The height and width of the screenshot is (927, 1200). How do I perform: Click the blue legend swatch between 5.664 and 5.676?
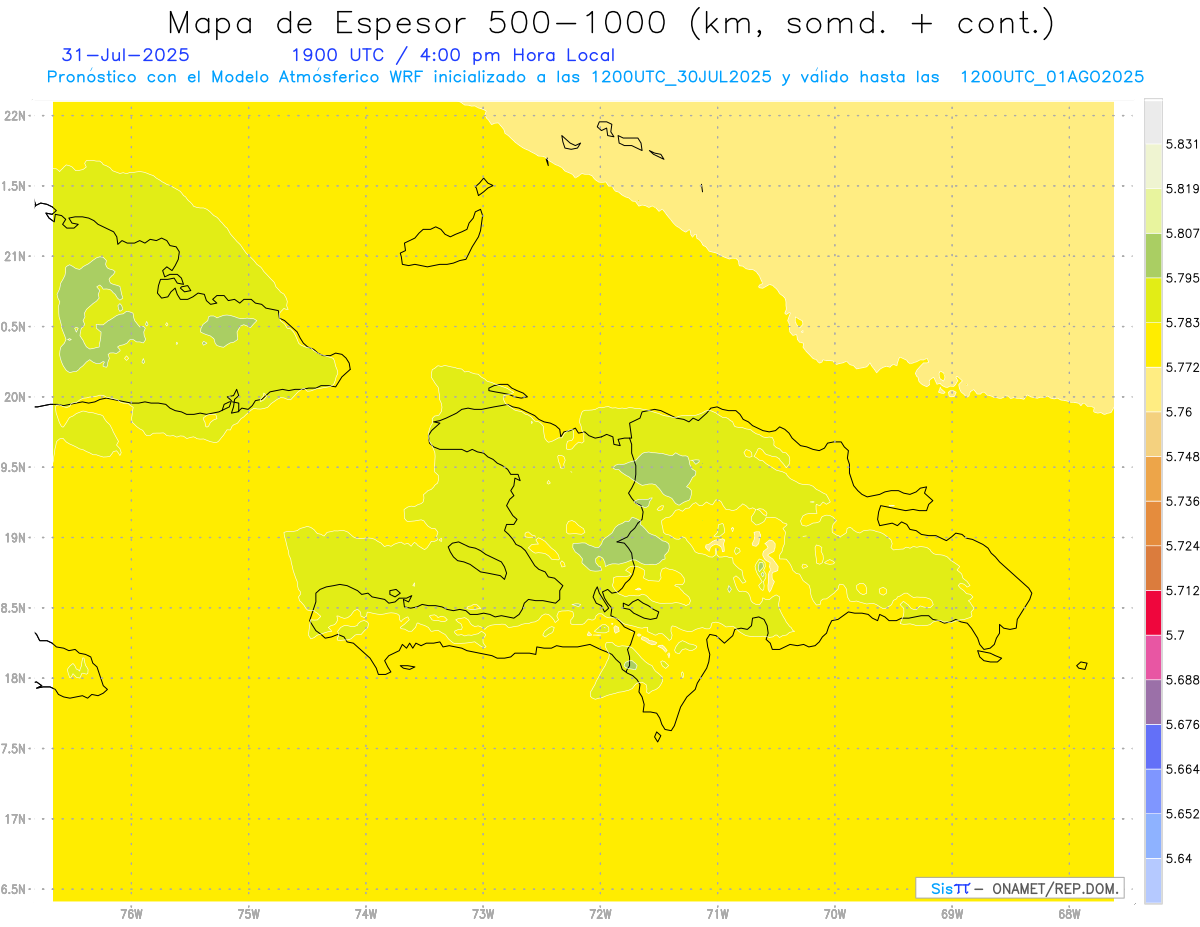pyautogui.click(x=1153, y=747)
